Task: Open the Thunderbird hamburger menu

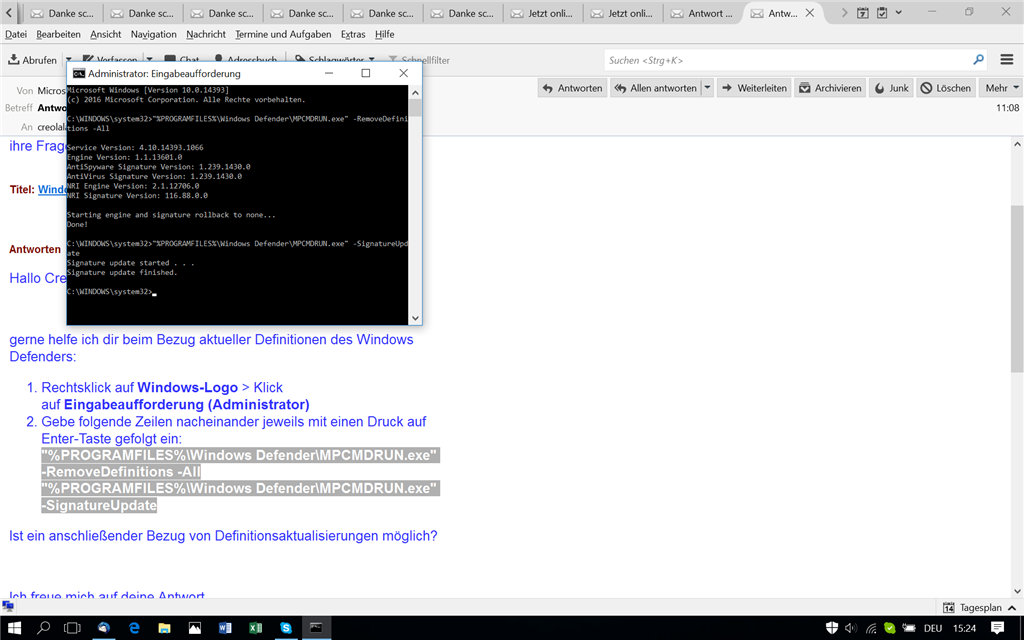Action: (x=1006, y=60)
